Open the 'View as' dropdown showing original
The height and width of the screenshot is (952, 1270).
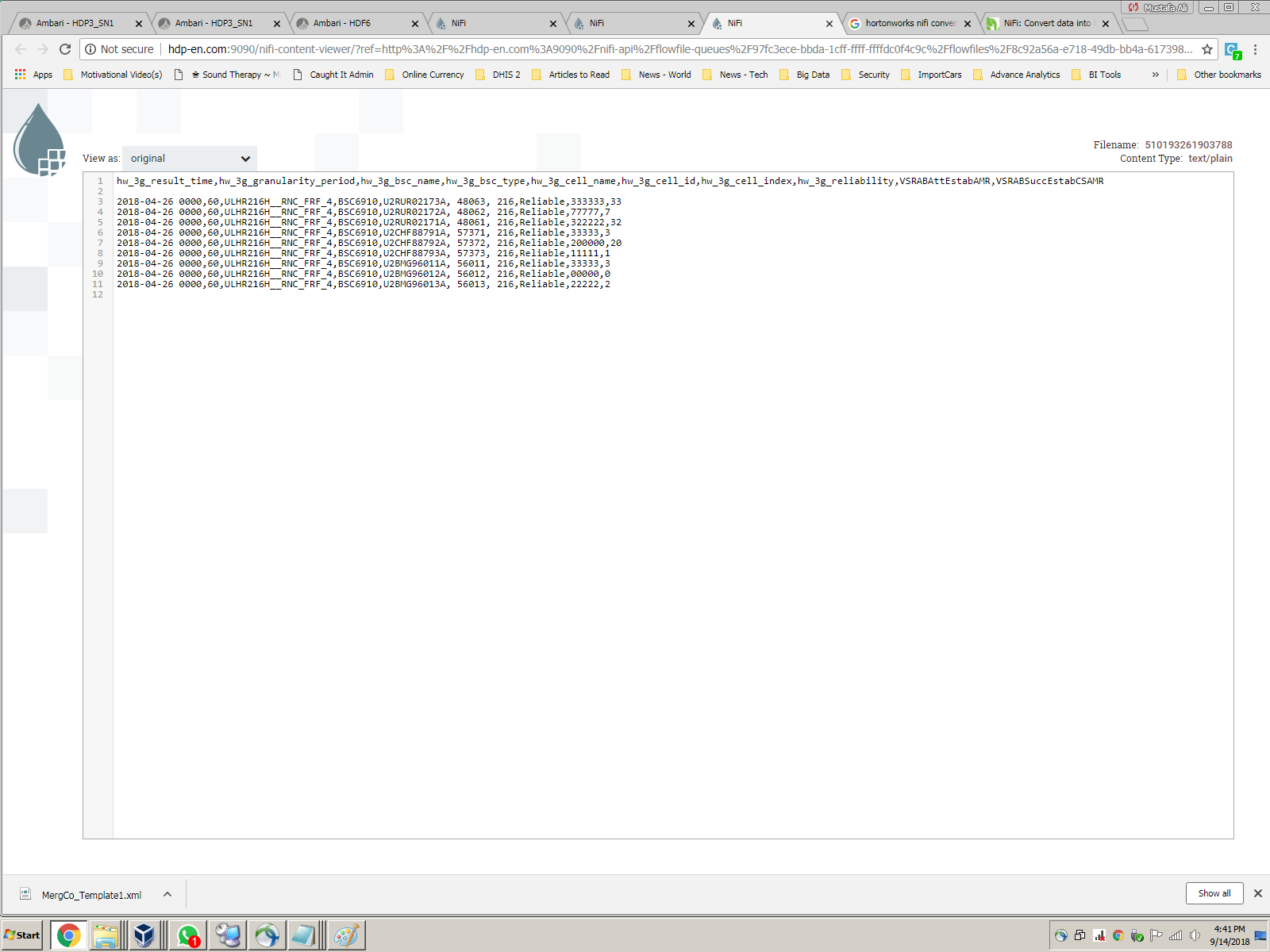point(189,158)
